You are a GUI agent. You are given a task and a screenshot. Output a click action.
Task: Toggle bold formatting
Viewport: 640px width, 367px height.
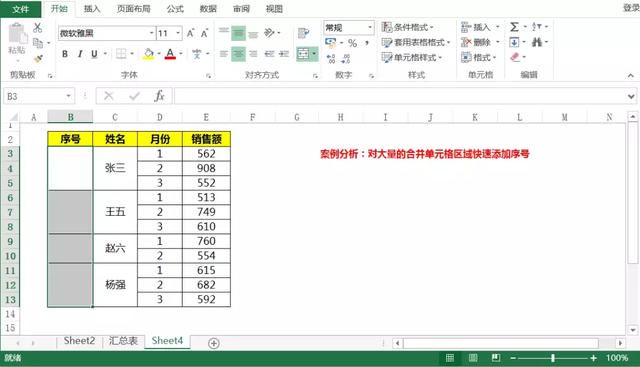(65, 54)
